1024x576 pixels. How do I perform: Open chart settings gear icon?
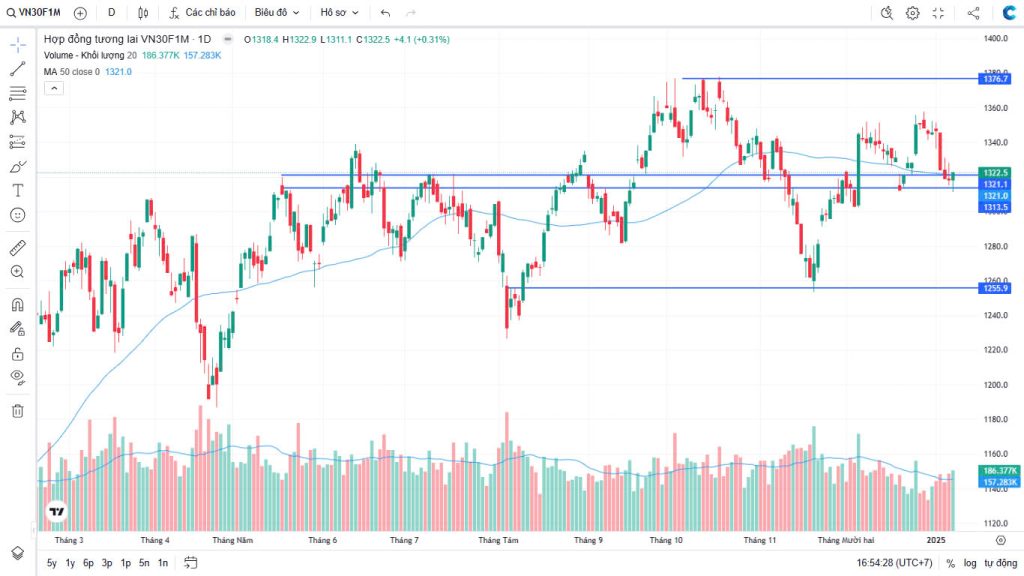[x=912, y=13]
